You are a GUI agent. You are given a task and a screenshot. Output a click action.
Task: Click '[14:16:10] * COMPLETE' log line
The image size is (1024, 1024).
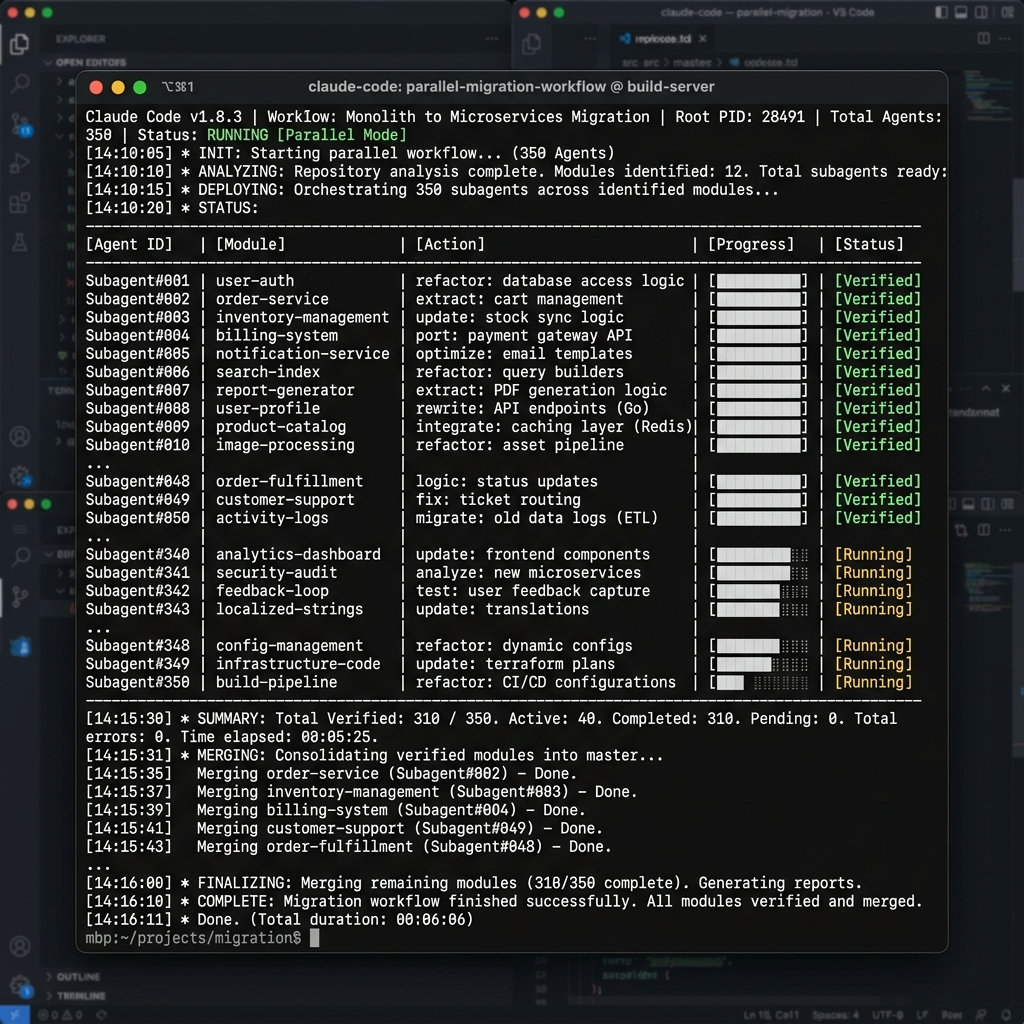(x=504, y=902)
